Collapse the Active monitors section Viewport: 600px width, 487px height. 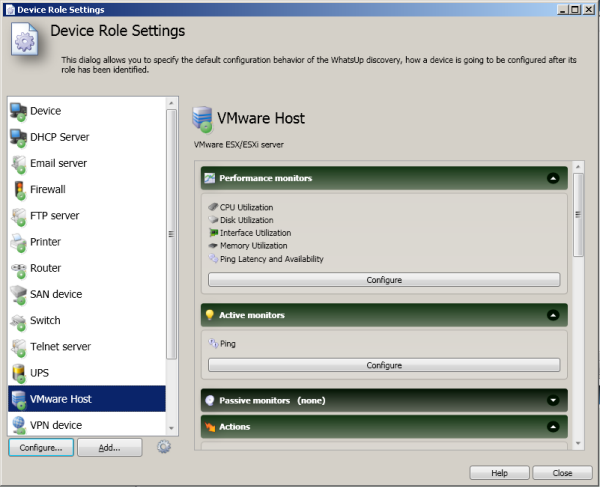tap(552, 315)
